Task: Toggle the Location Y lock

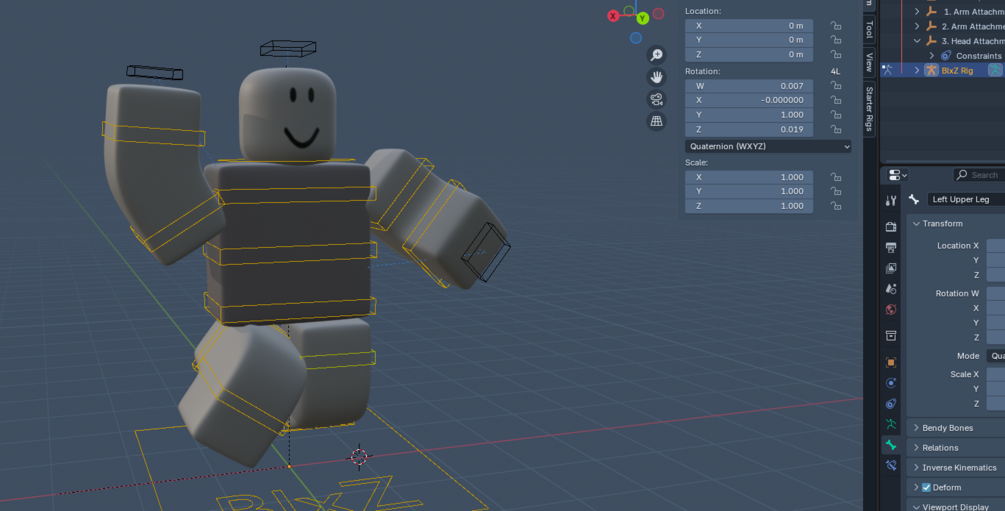Action: (836, 40)
